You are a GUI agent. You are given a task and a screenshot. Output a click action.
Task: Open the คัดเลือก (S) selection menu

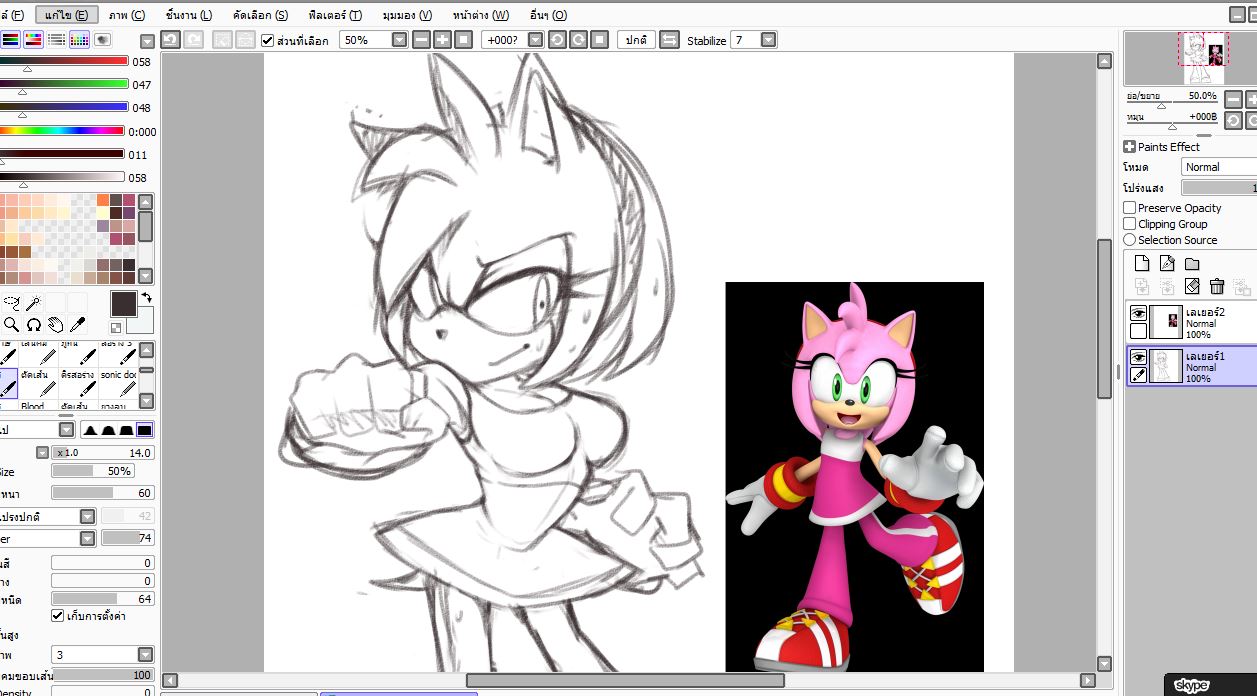[260, 15]
